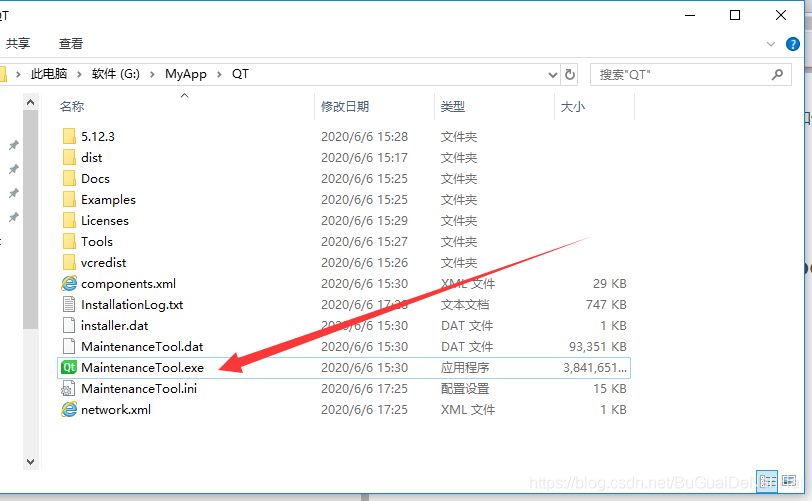Select the dist folder icon
Viewport: 812px width, 501px height.
coord(69,158)
